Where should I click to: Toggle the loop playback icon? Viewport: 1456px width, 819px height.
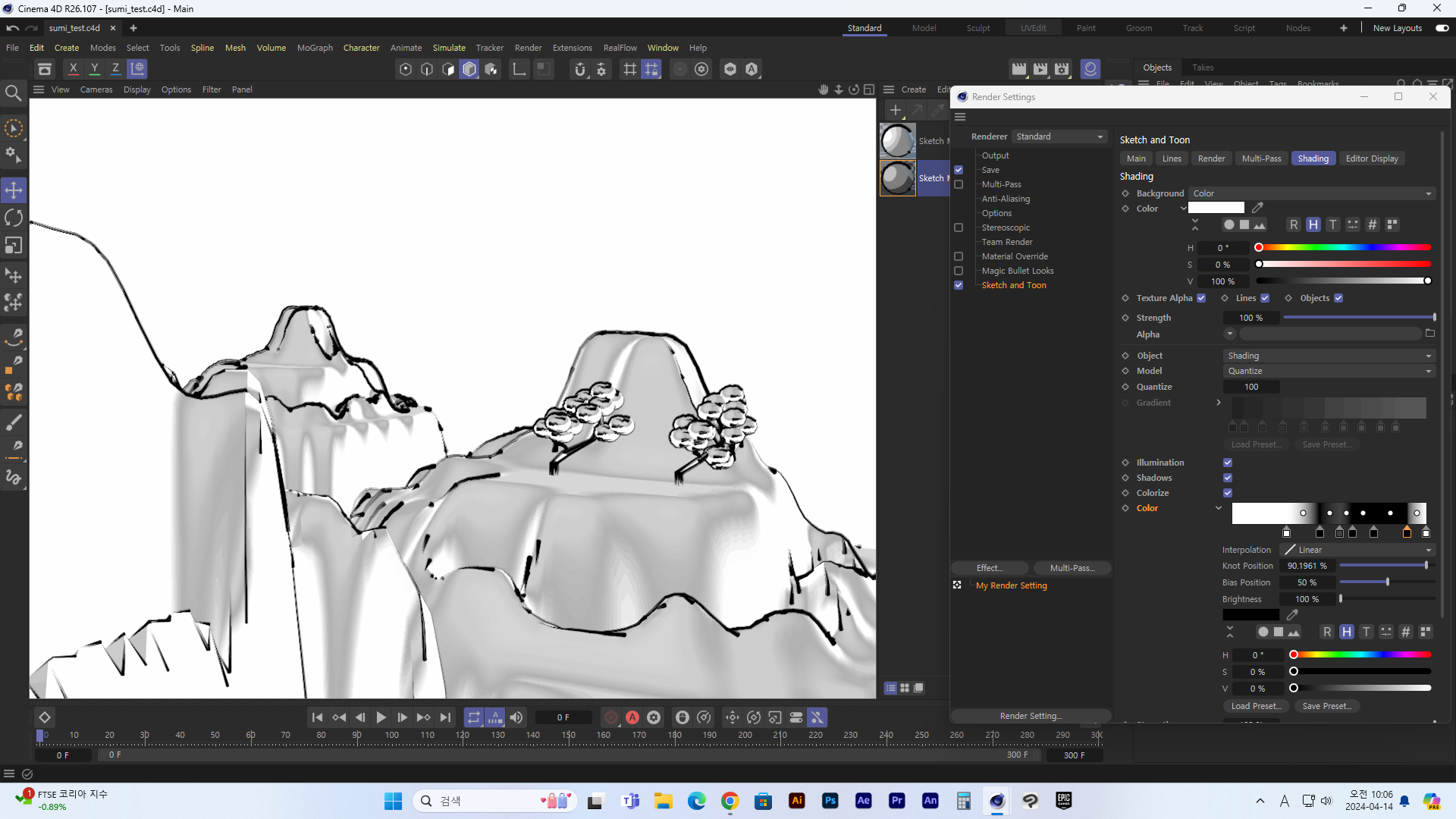coord(474,717)
